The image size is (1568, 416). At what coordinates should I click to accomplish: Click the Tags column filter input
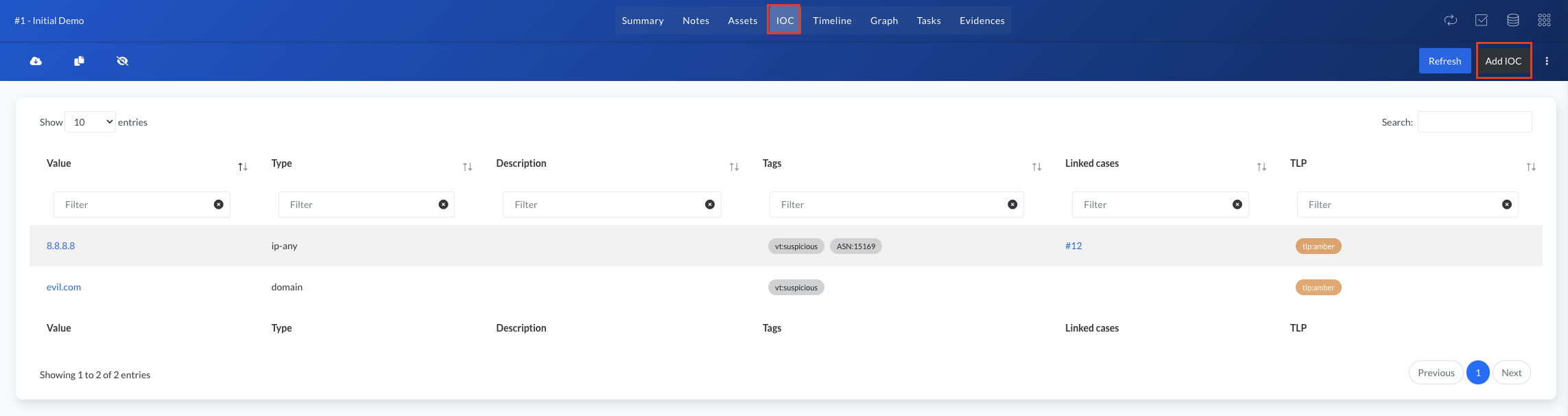pyautogui.click(x=896, y=205)
